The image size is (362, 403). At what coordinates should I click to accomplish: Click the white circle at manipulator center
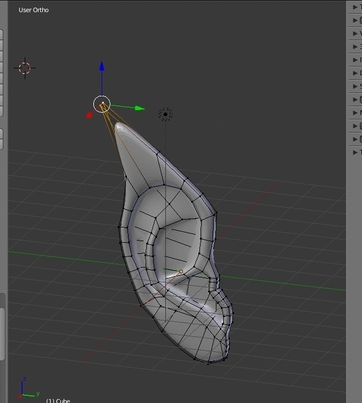coord(102,104)
